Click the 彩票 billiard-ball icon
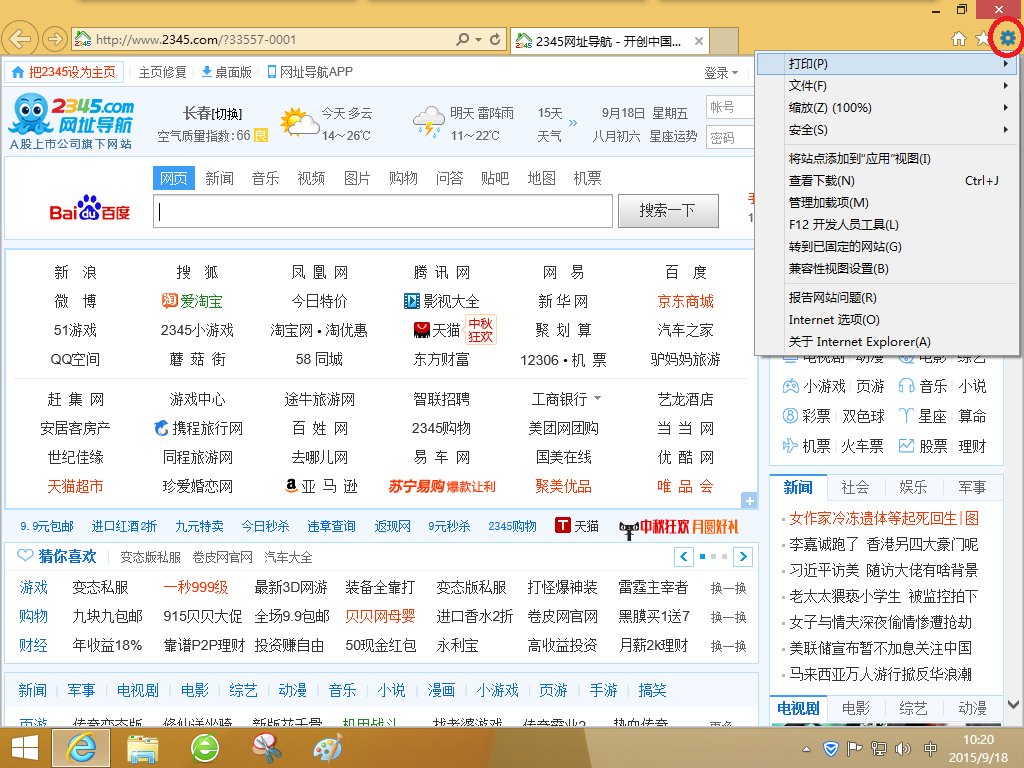This screenshot has width=1024, height=768. (790, 416)
